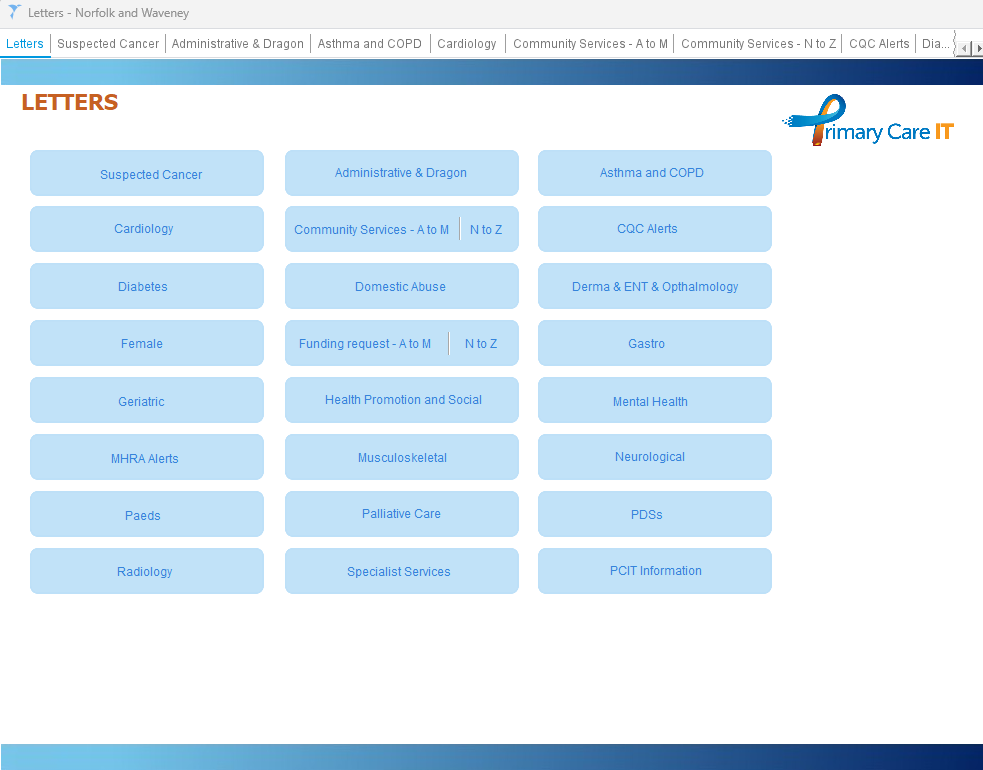Screen dimensions: 983x770
Task: Open the Cardiology letters button
Action: (146, 229)
